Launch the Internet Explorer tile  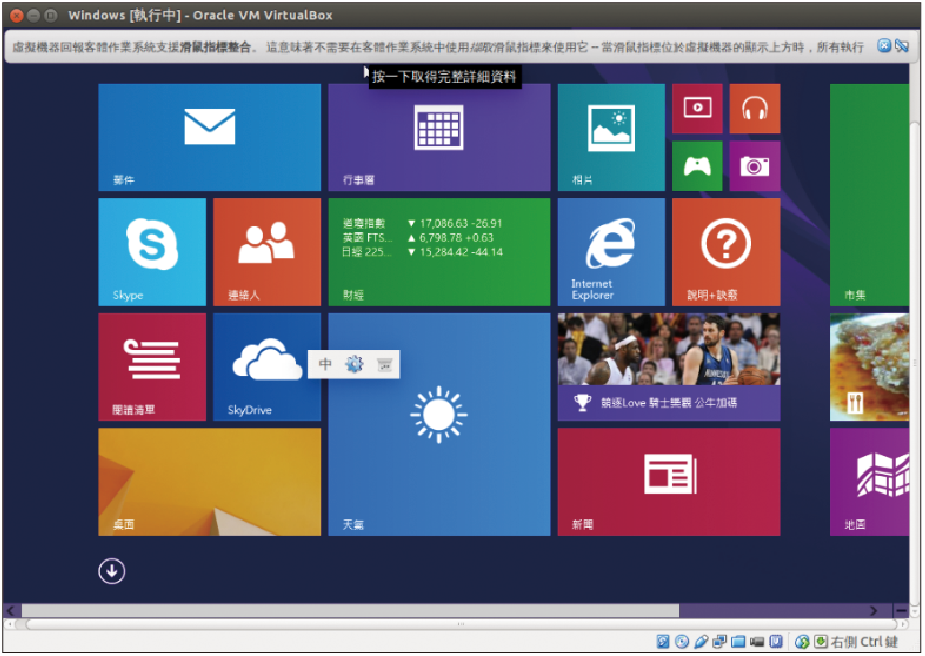coord(611,252)
